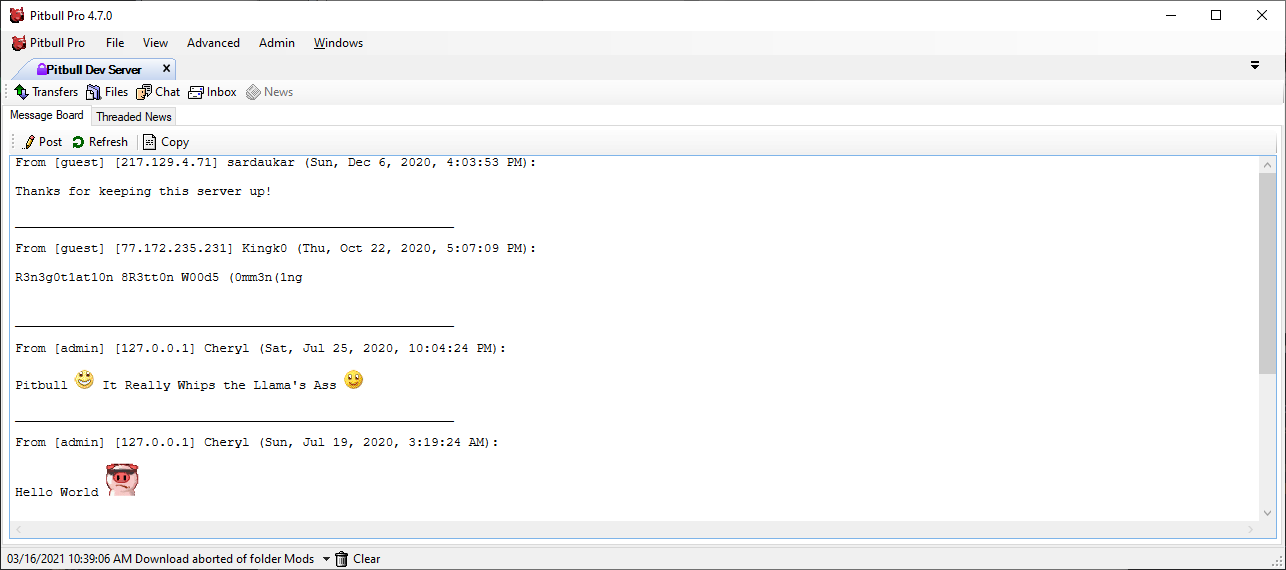Click the smiley emoticon after Llama's Ass

click(354, 380)
